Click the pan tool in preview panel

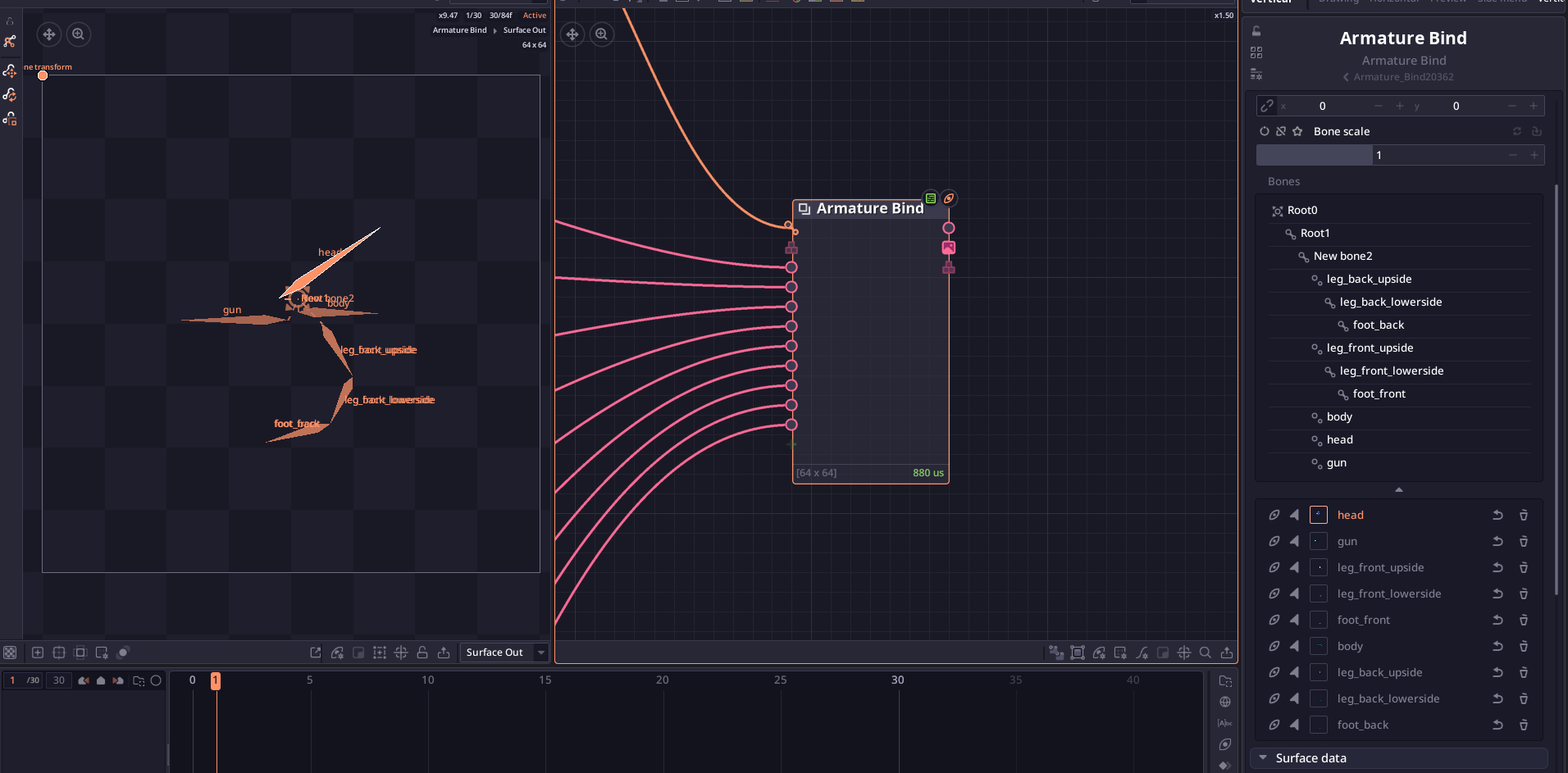[x=49, y=34]
